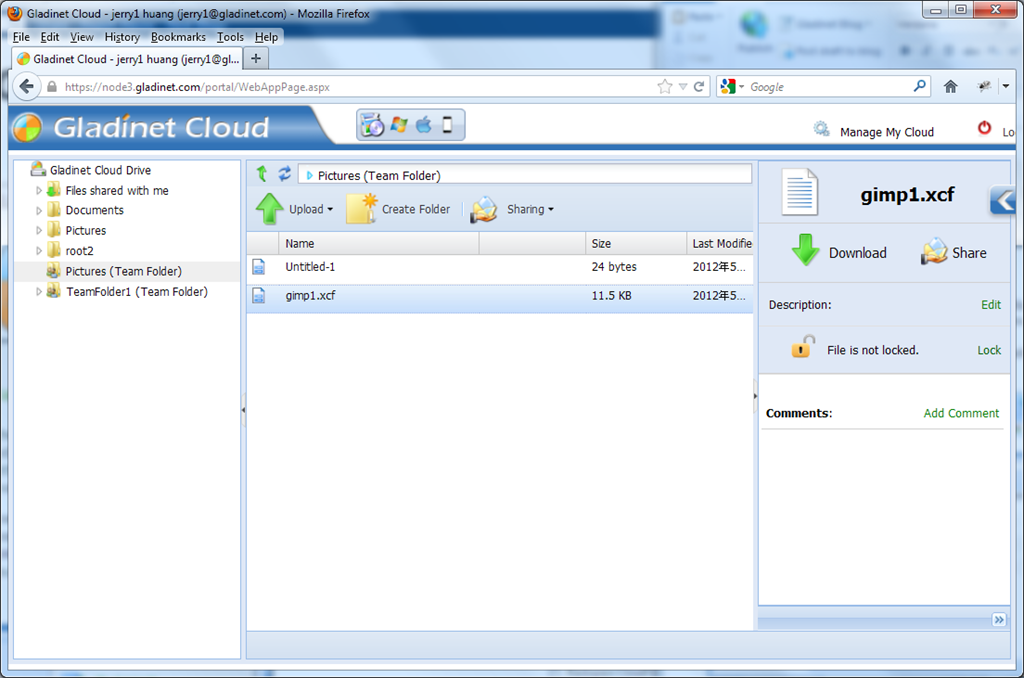Click the green Download arrow icon
Screen dimensions: 1024x678
click(805, 250)
